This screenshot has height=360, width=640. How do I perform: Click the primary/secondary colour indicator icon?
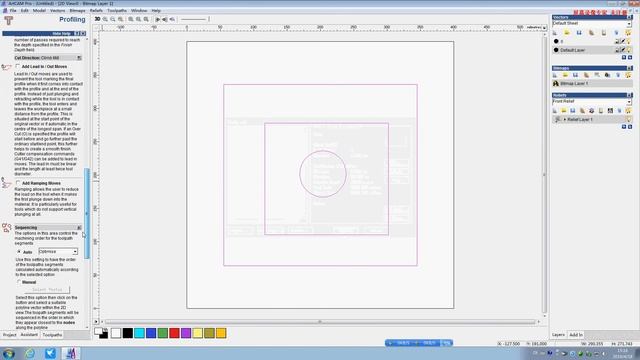click(101, 333)
